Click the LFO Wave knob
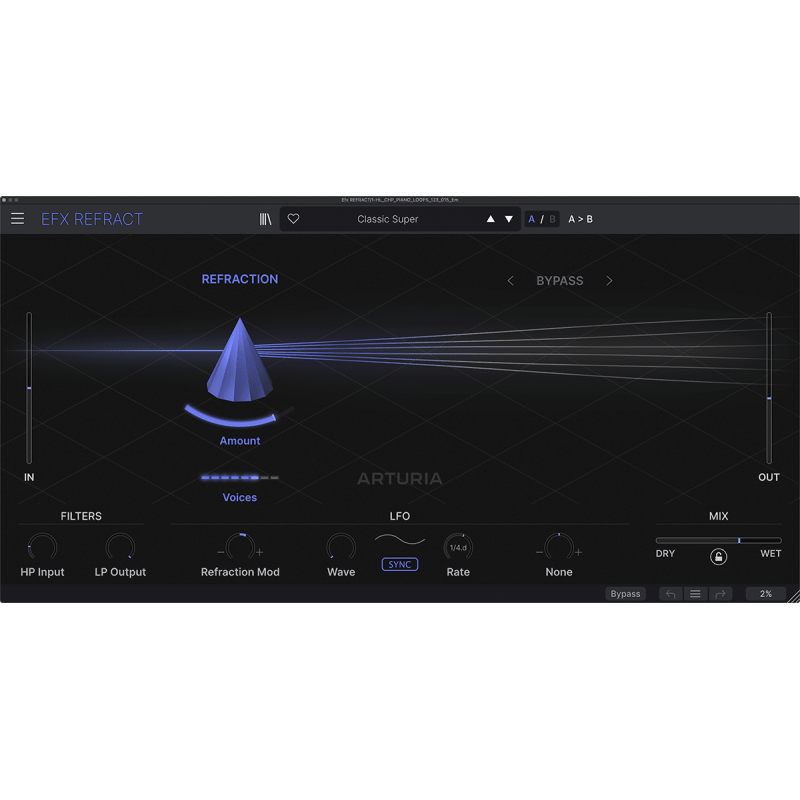Image resolution: width=800 pixels, height=800 pixels. click(x=341, y=547)
